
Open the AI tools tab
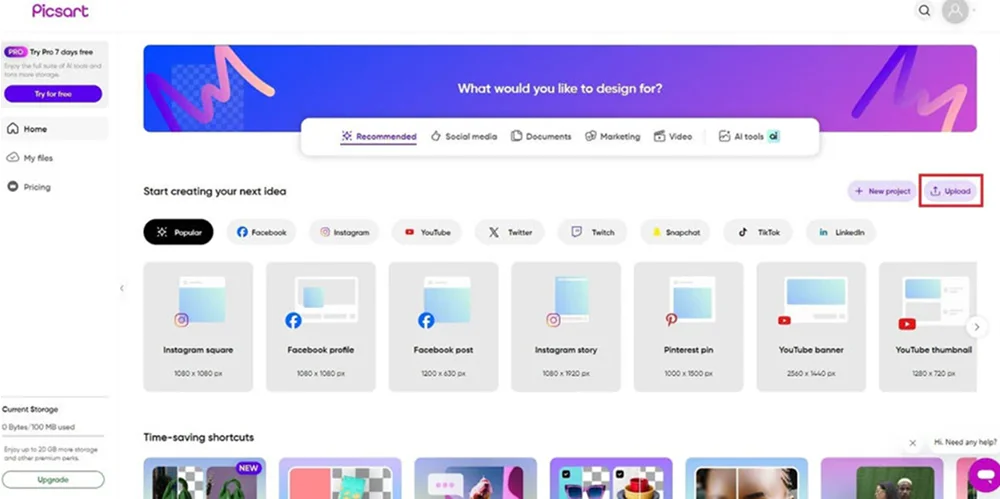click(748, 136)
